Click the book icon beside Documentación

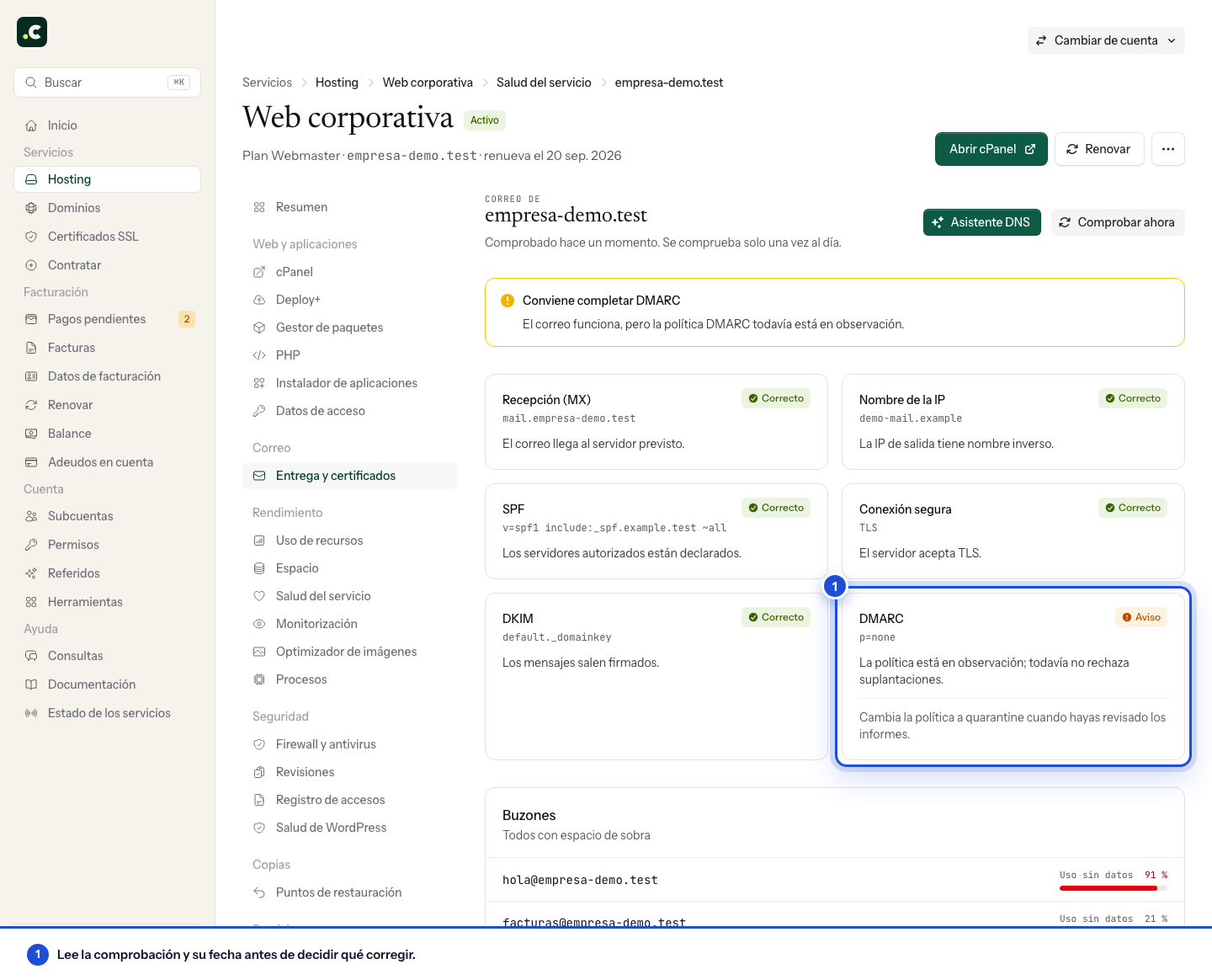click(x=31, y=684)
